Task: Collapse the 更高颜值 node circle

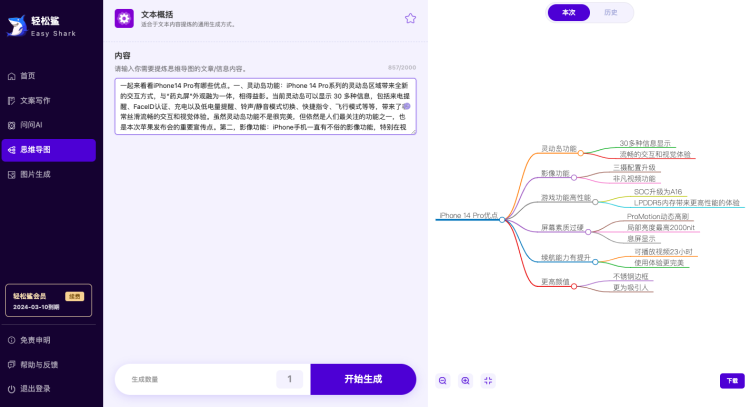Action: pos(574,286)
